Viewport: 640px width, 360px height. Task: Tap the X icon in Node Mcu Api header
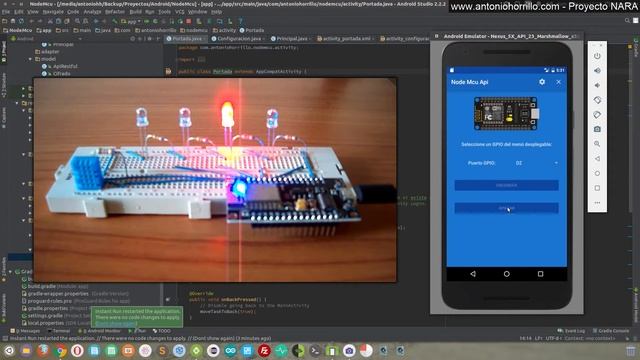[x=558, y=82]
